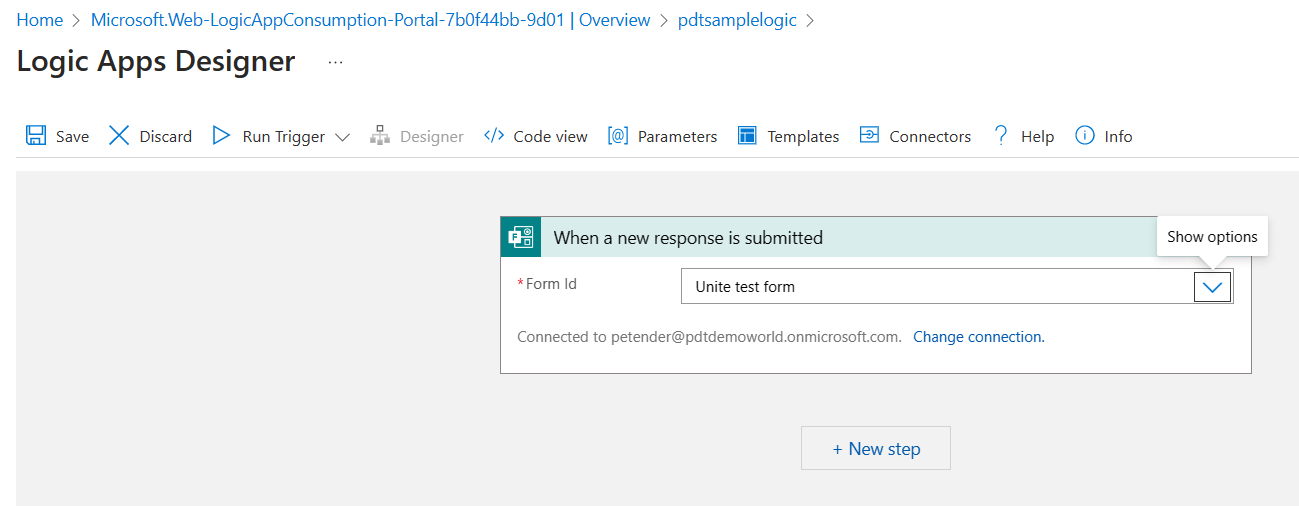
Task: Click the Parameters [@] icon
Action: (617, 136)
